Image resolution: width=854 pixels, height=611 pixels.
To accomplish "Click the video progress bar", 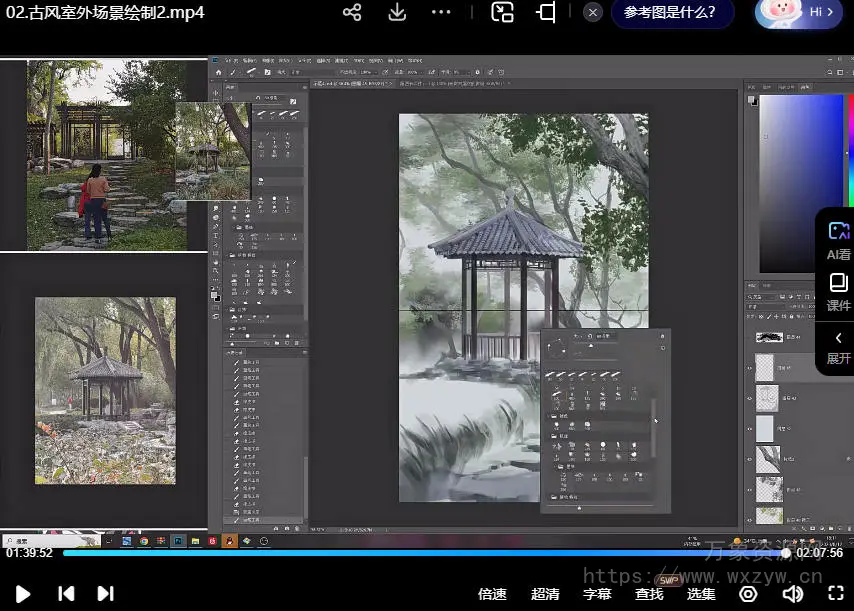I will [420, 552].
